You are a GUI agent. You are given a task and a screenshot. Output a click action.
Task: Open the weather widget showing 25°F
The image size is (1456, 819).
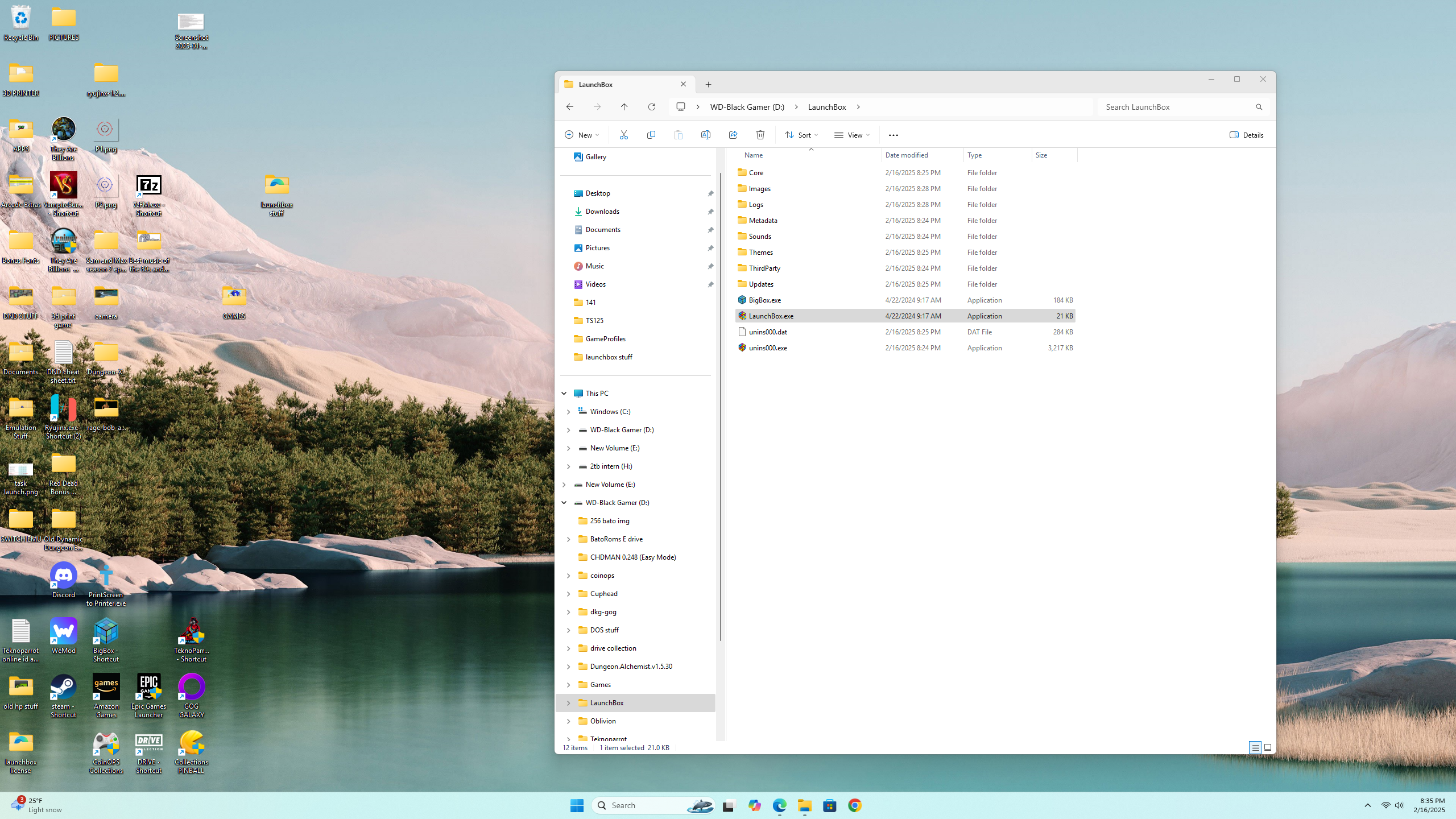pyautogui.click(x=36, y=805)
